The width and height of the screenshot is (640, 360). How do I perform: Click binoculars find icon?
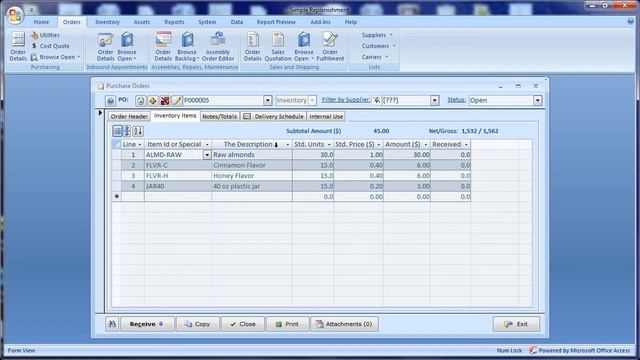[x=112, y=324]
